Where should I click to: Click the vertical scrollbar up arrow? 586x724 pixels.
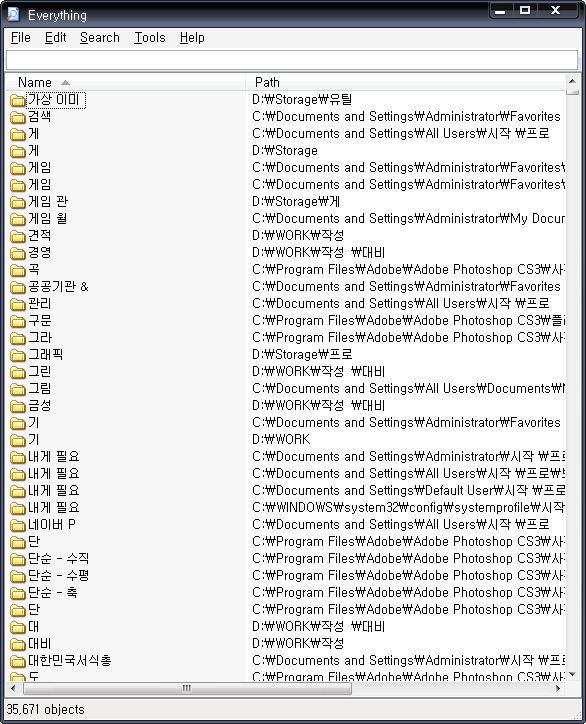[x=573, y=81]
